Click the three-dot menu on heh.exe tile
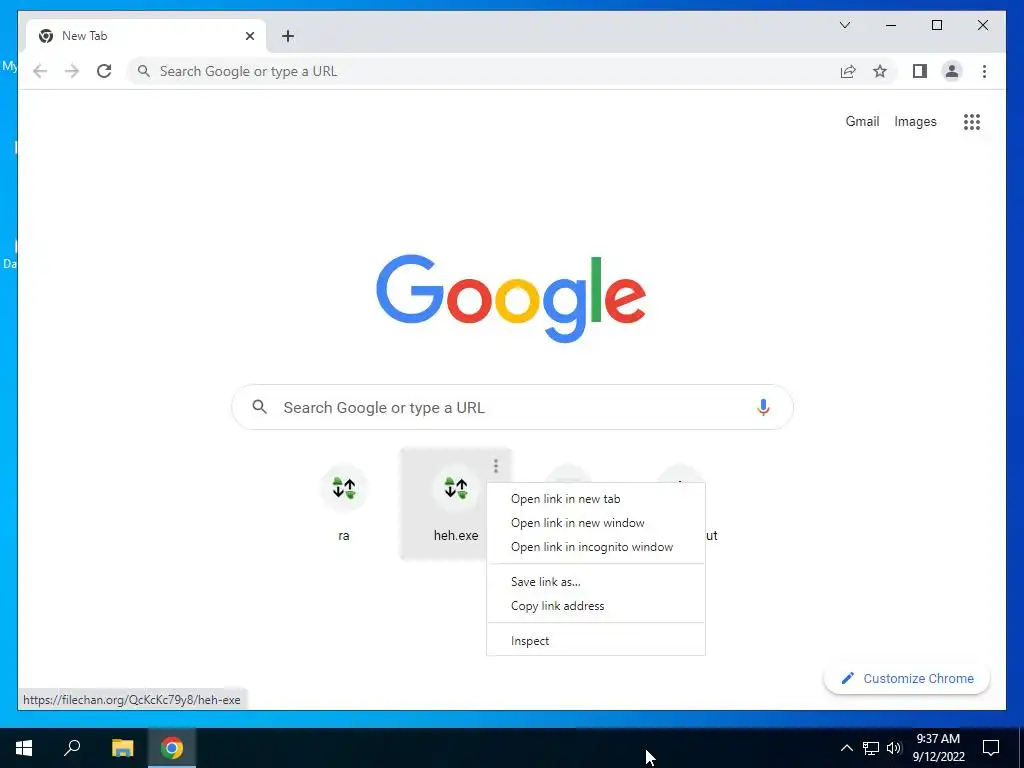The image size is (1024, 768). (496, 466)
